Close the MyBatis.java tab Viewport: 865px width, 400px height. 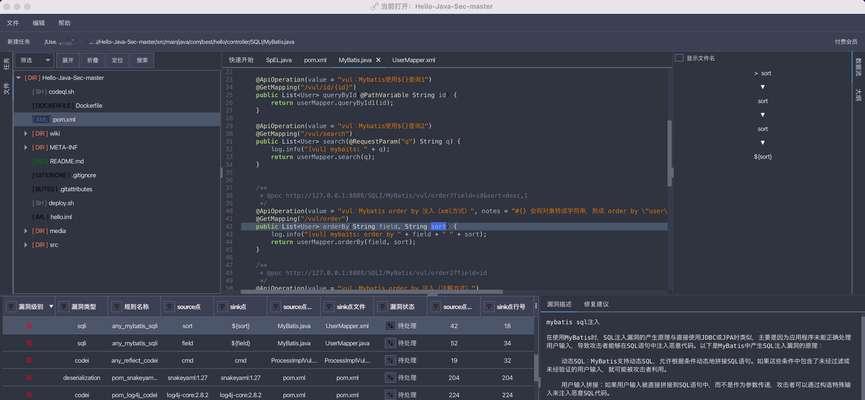[378, 60]
